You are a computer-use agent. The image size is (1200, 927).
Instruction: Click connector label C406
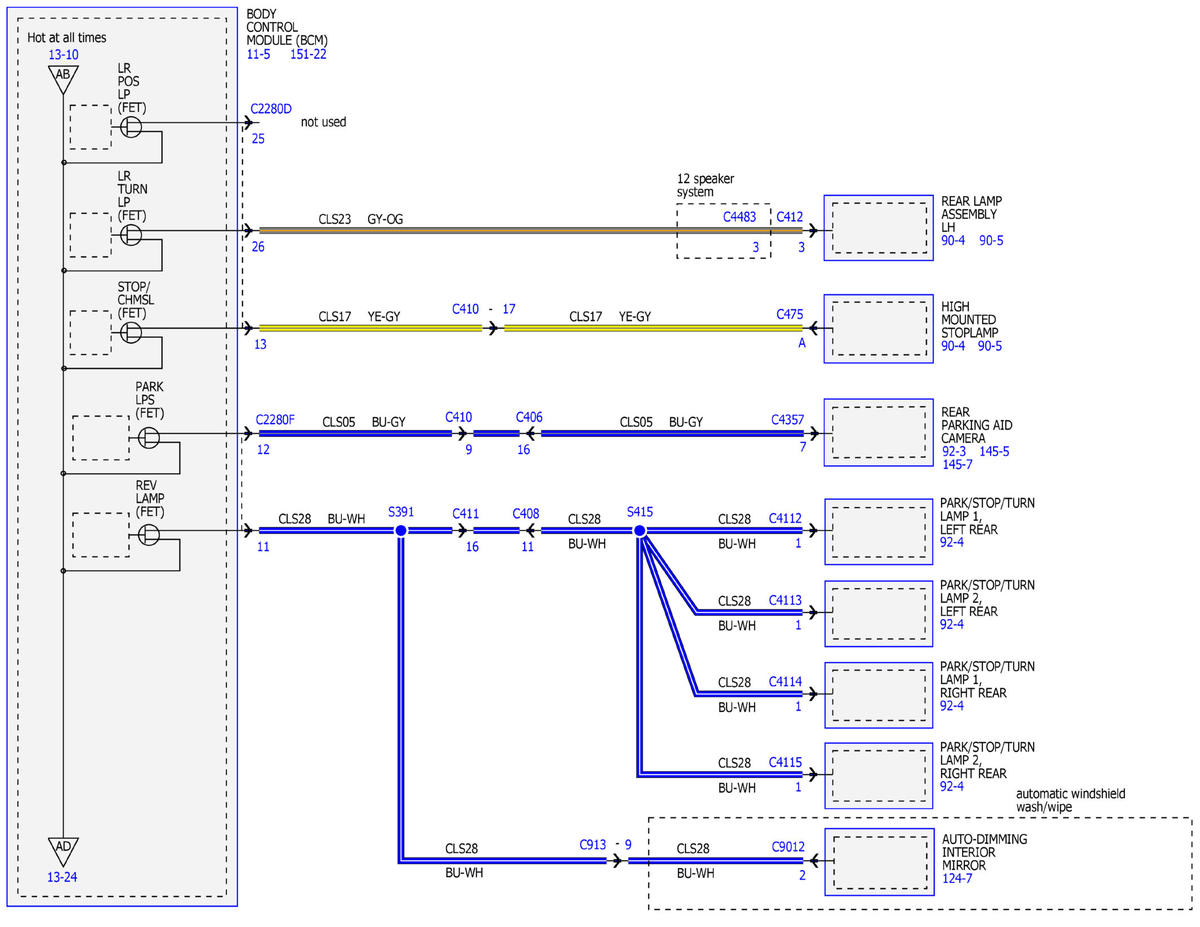[x=529, y=417]
